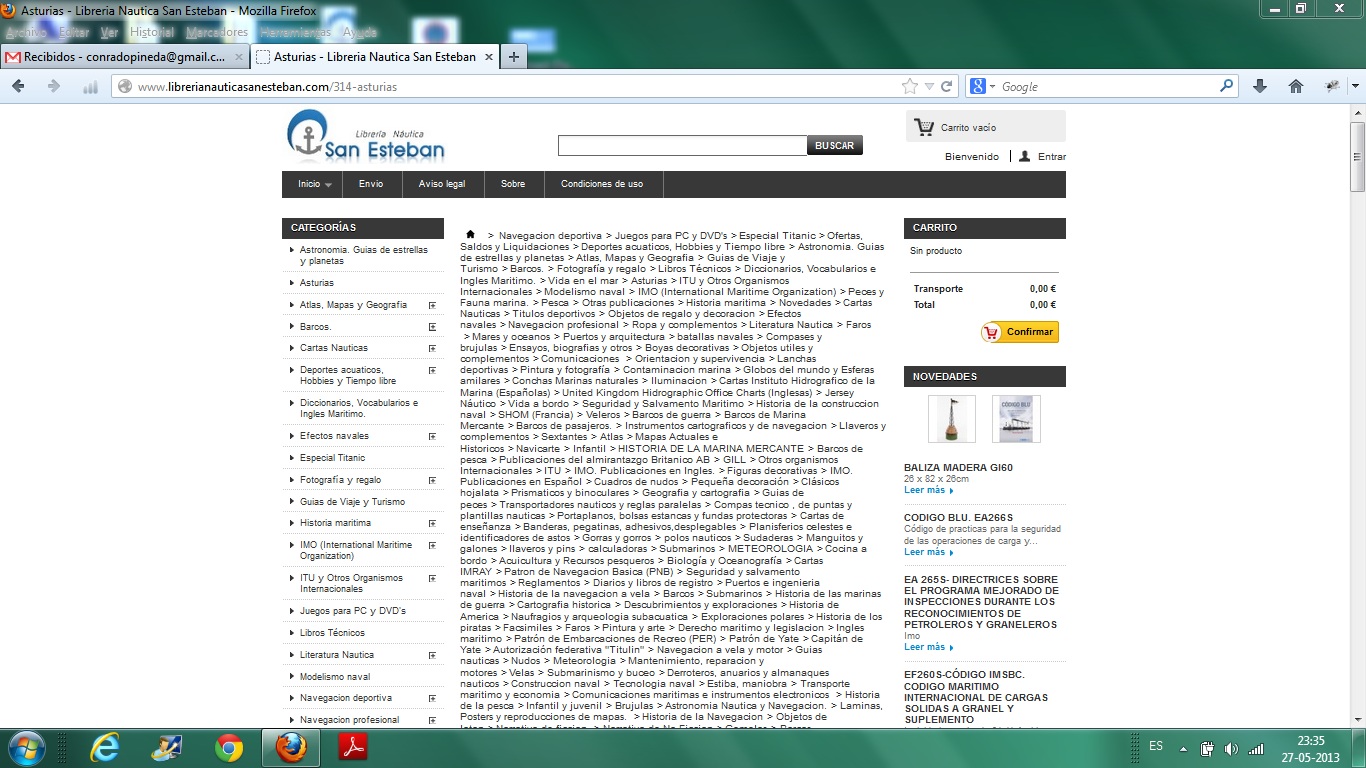The width and height of the screenshot is (1366, 768).
Task: Expand the Literatura Nautica category
Action: pos(432,655)
